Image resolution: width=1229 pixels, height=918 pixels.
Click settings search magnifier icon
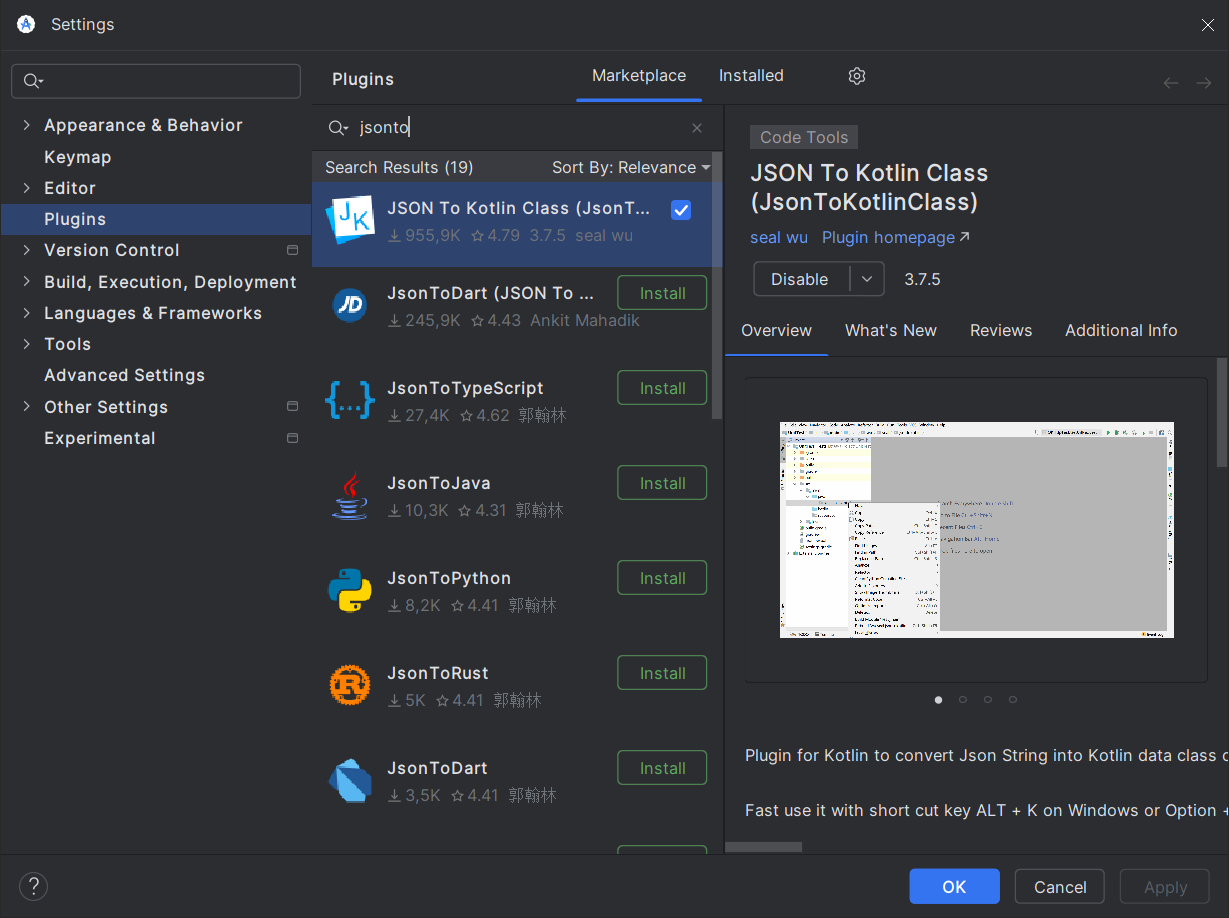tap(33, 81)
